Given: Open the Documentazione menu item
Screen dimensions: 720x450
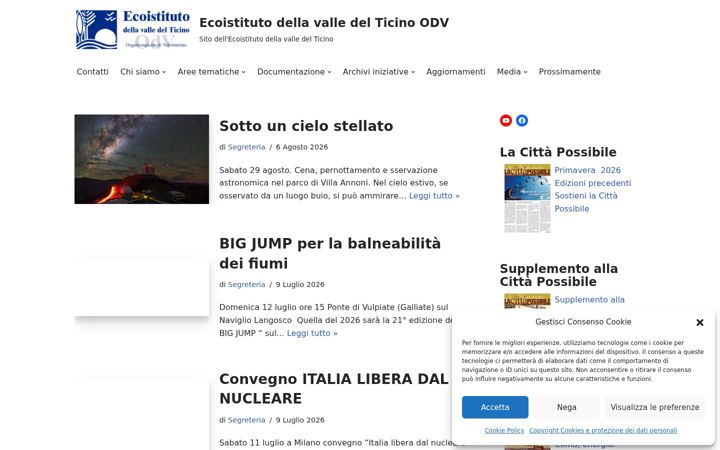Looking at the screenshot, I should point(291,72).
